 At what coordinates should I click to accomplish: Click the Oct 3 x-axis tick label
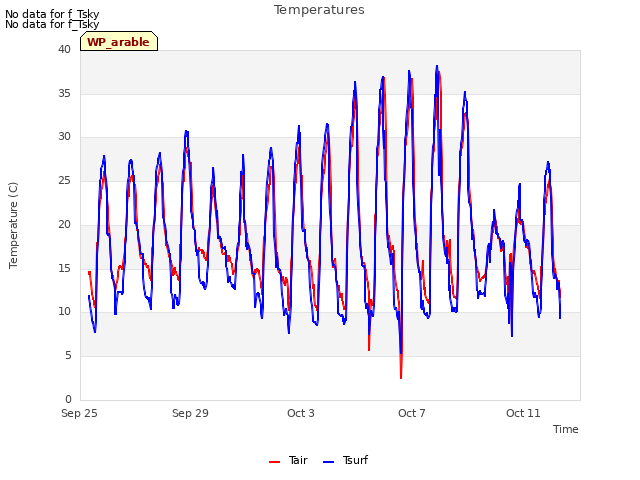pos(301,413)
